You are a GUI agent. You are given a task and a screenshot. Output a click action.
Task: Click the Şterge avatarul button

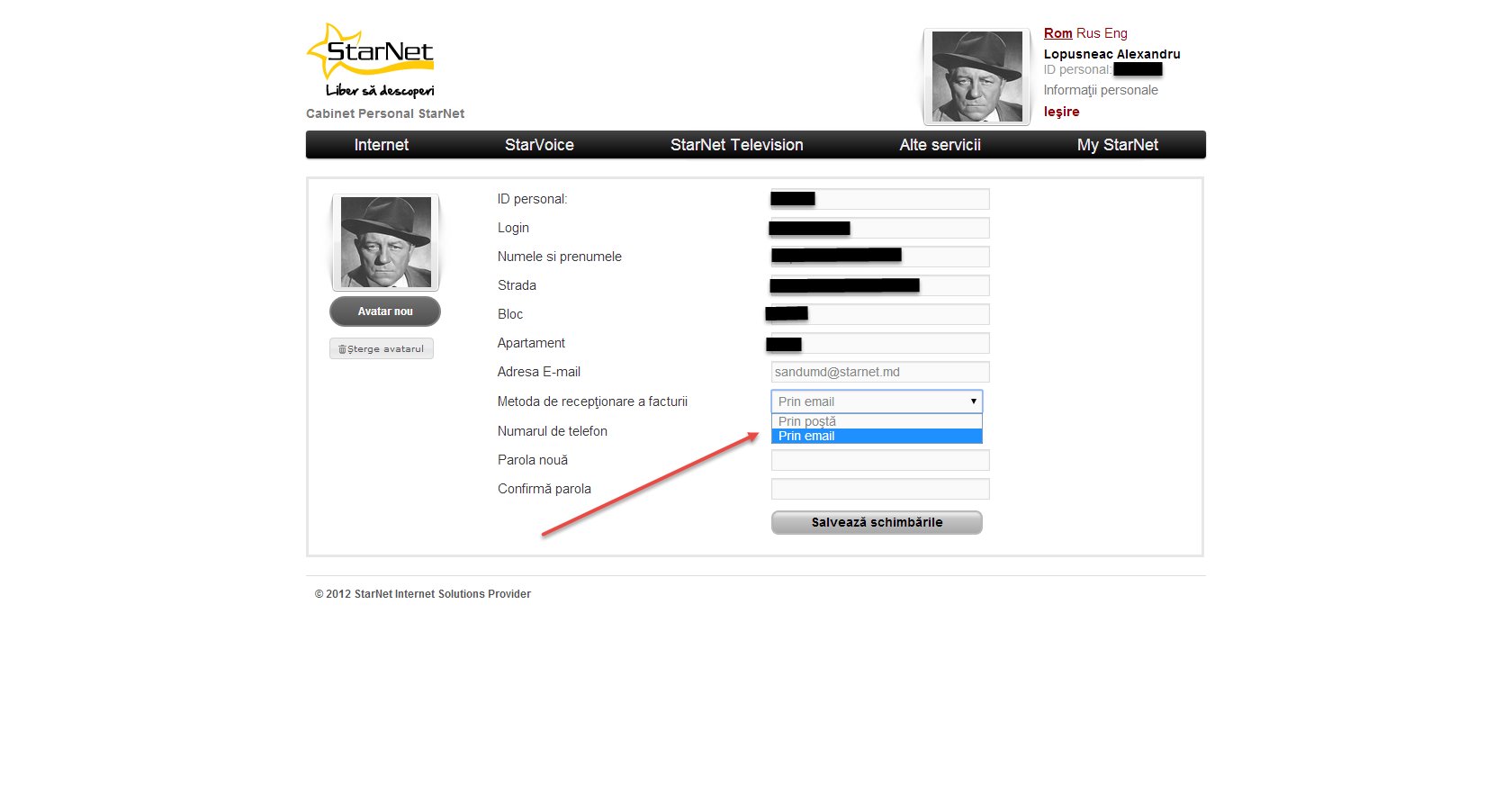coord(382,348)
